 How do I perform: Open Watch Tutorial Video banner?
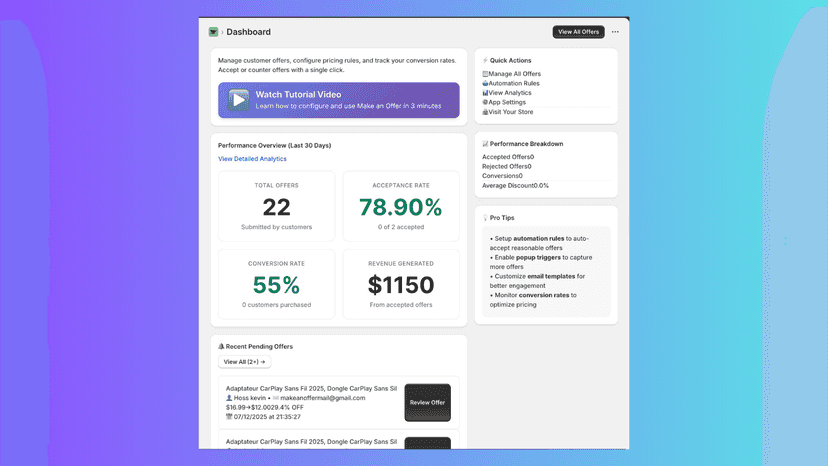coord(338,100)
